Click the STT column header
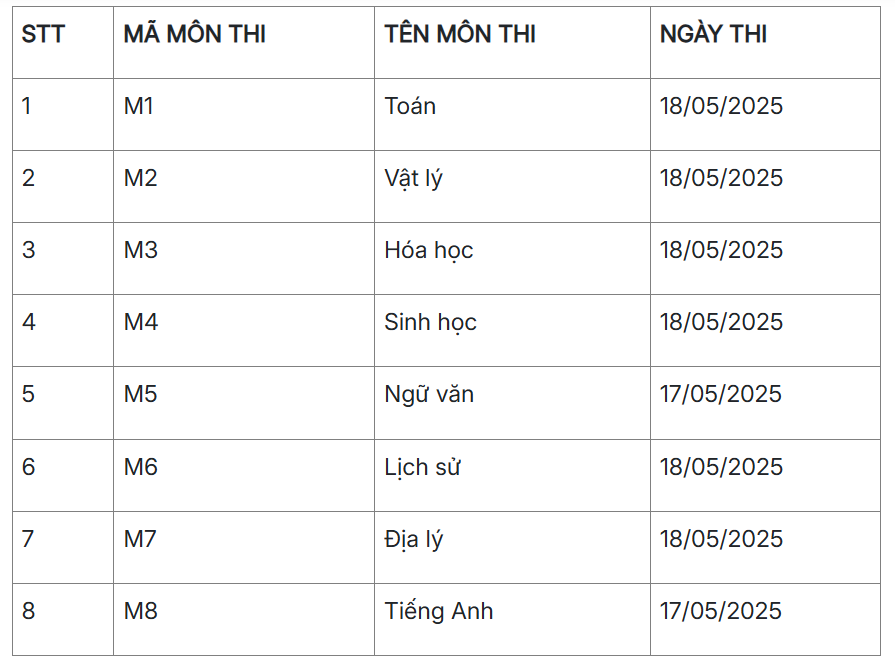Viewport: 895px width, 660px height. (43, 34)
